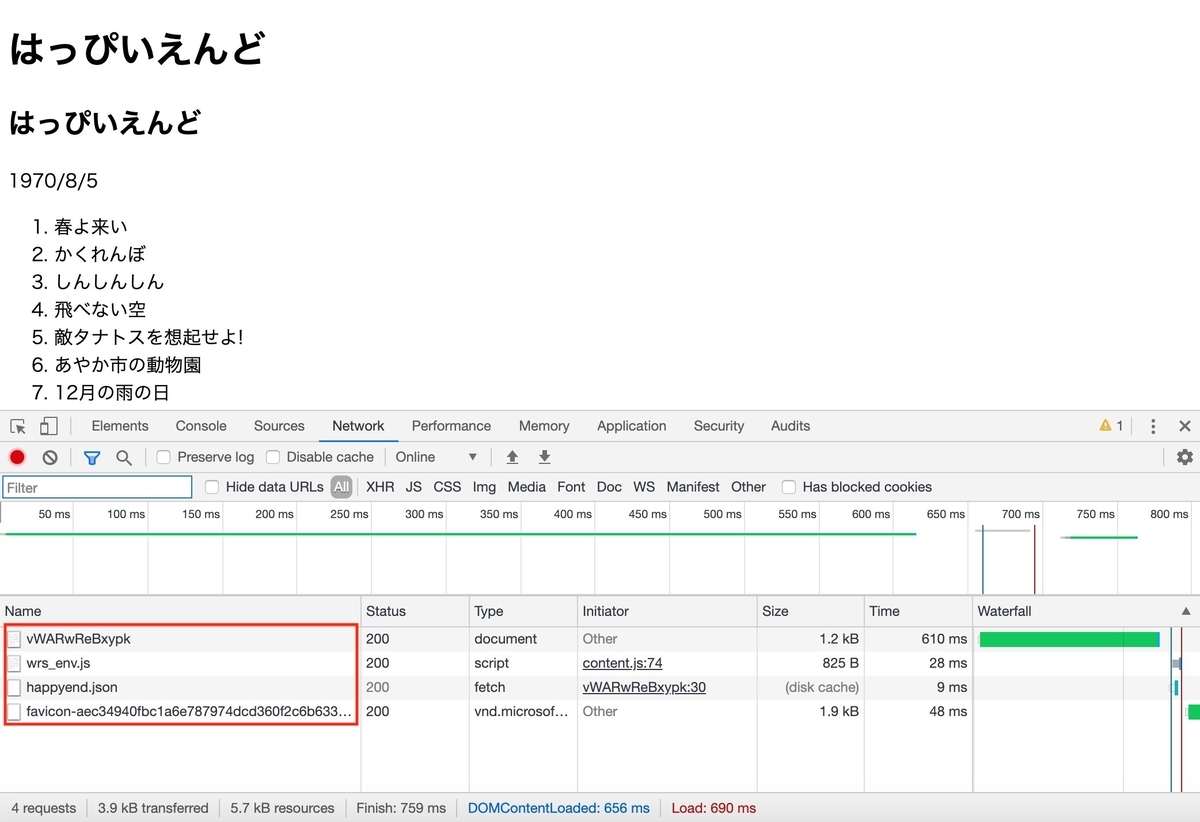1200x822 pixels.
Task: Click the file icon beside happyend.json
Action: [x=14, y=687]
